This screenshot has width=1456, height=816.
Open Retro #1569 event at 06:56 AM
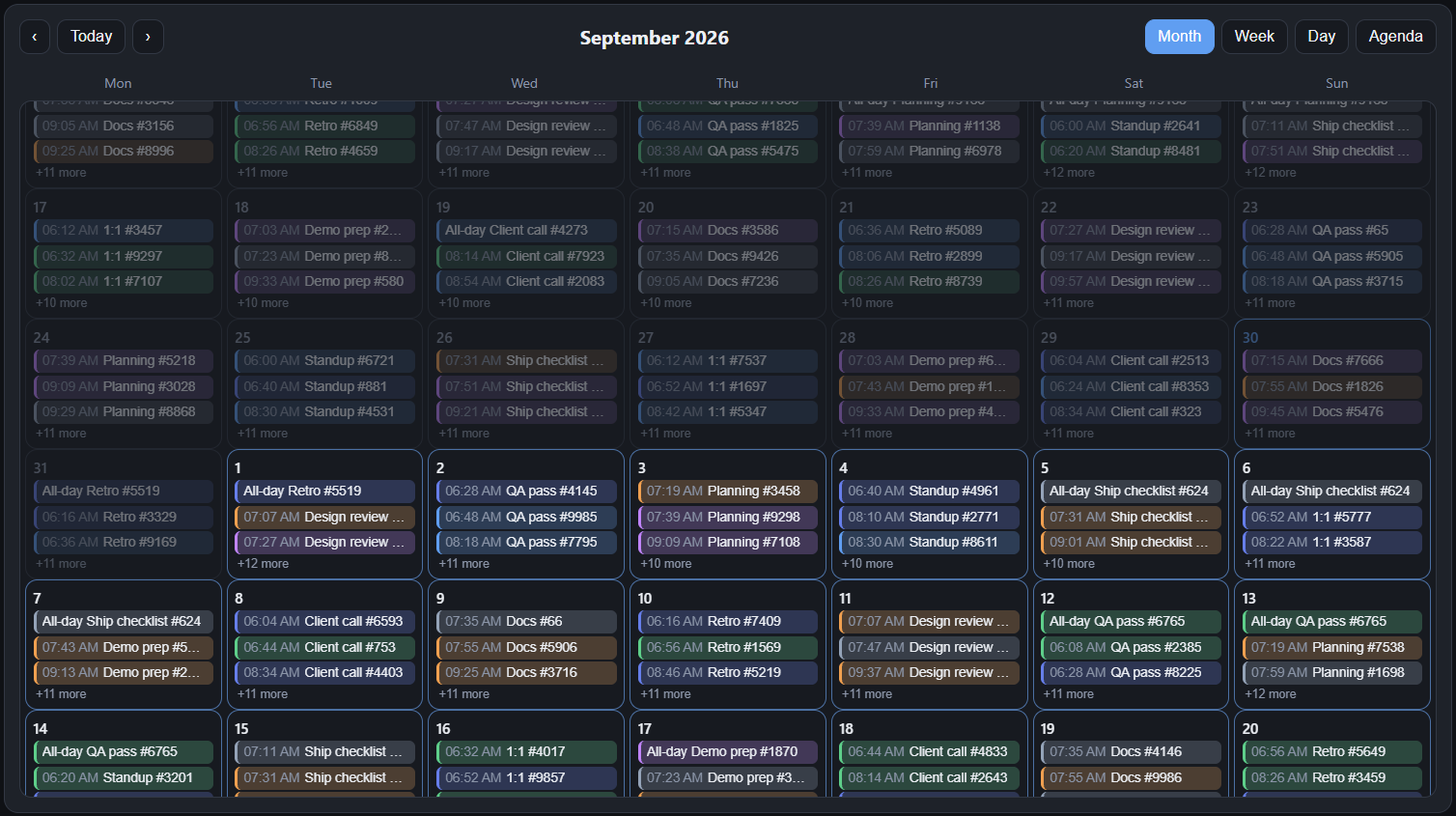(x=728, y=647)
